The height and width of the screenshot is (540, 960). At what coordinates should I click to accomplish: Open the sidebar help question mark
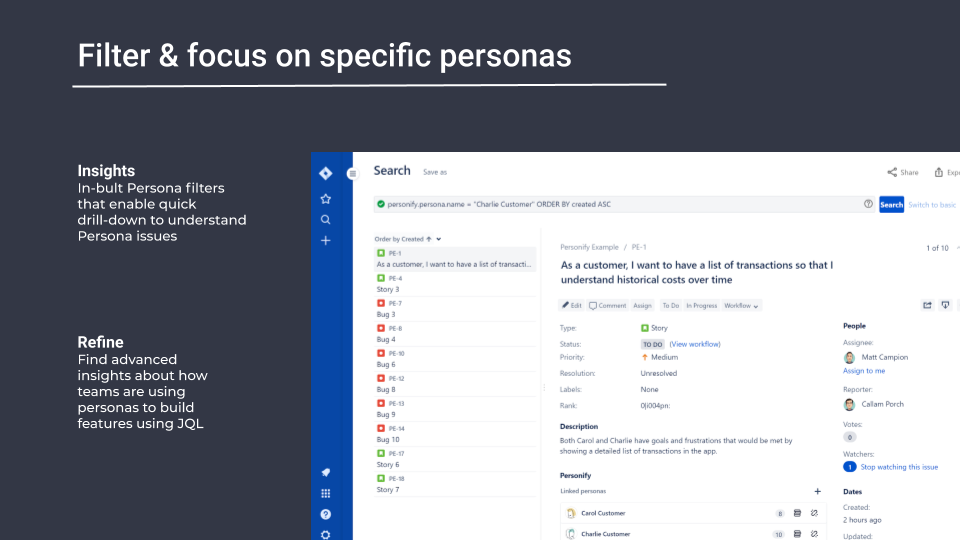pos(326,514)
